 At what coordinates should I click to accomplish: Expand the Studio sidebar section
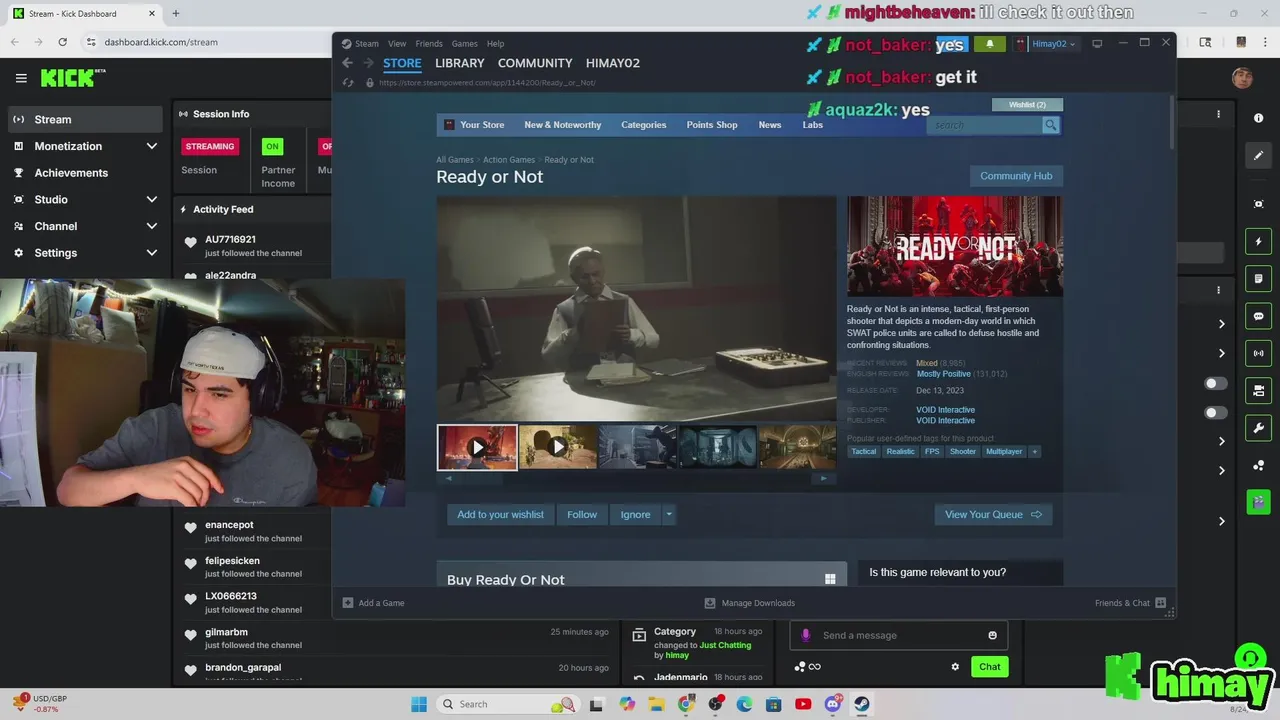152,199
